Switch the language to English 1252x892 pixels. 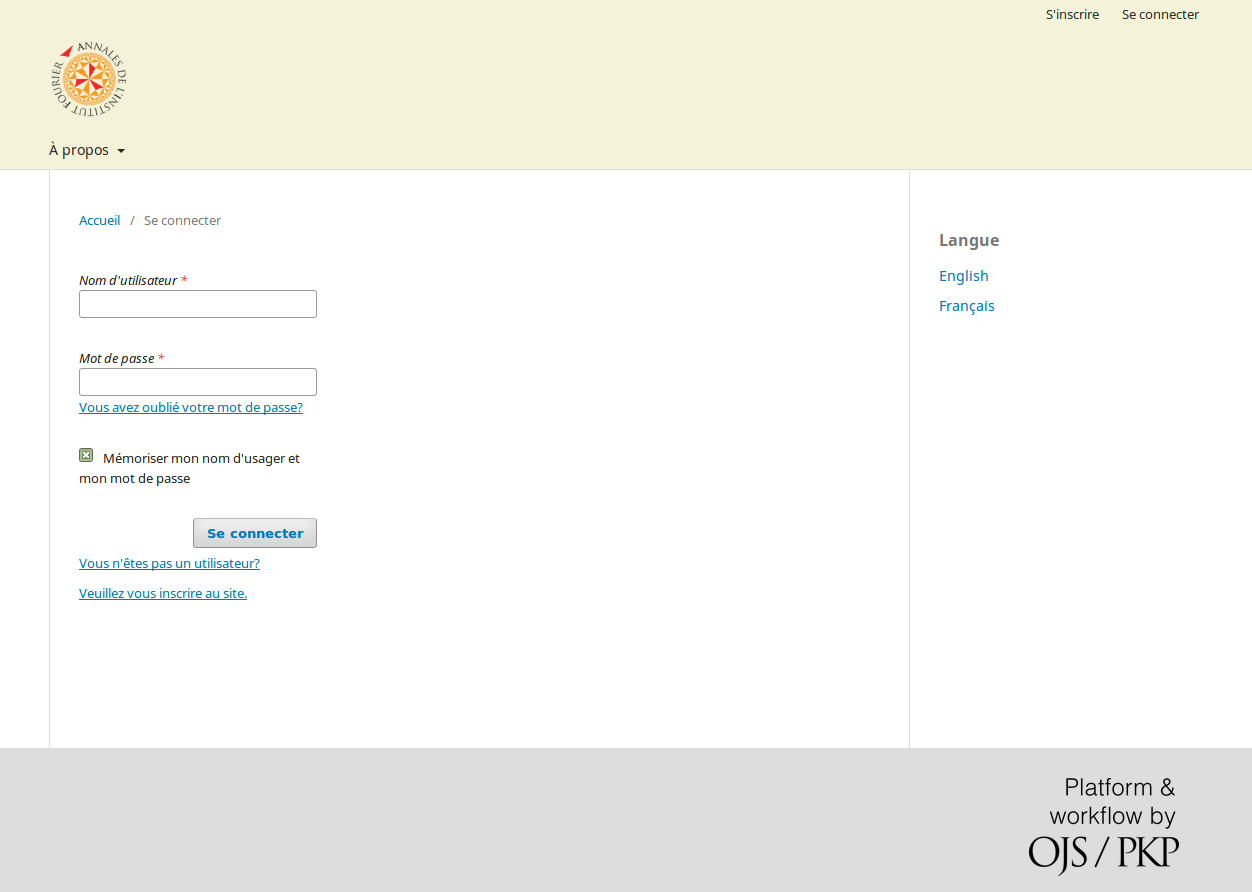[964, 276]
